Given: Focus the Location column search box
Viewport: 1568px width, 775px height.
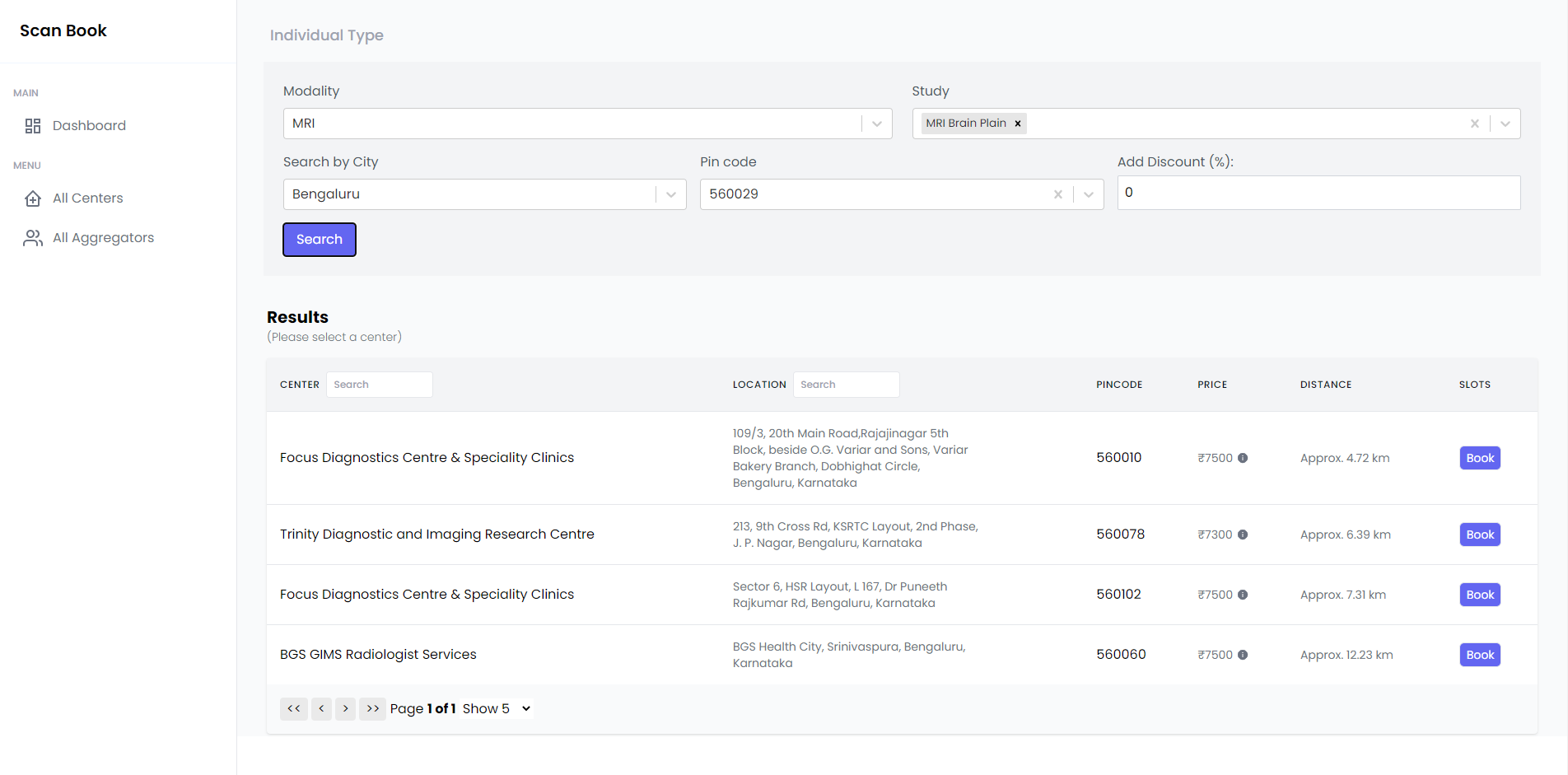Looking at the screenshot, I should (x=847, y=385).
